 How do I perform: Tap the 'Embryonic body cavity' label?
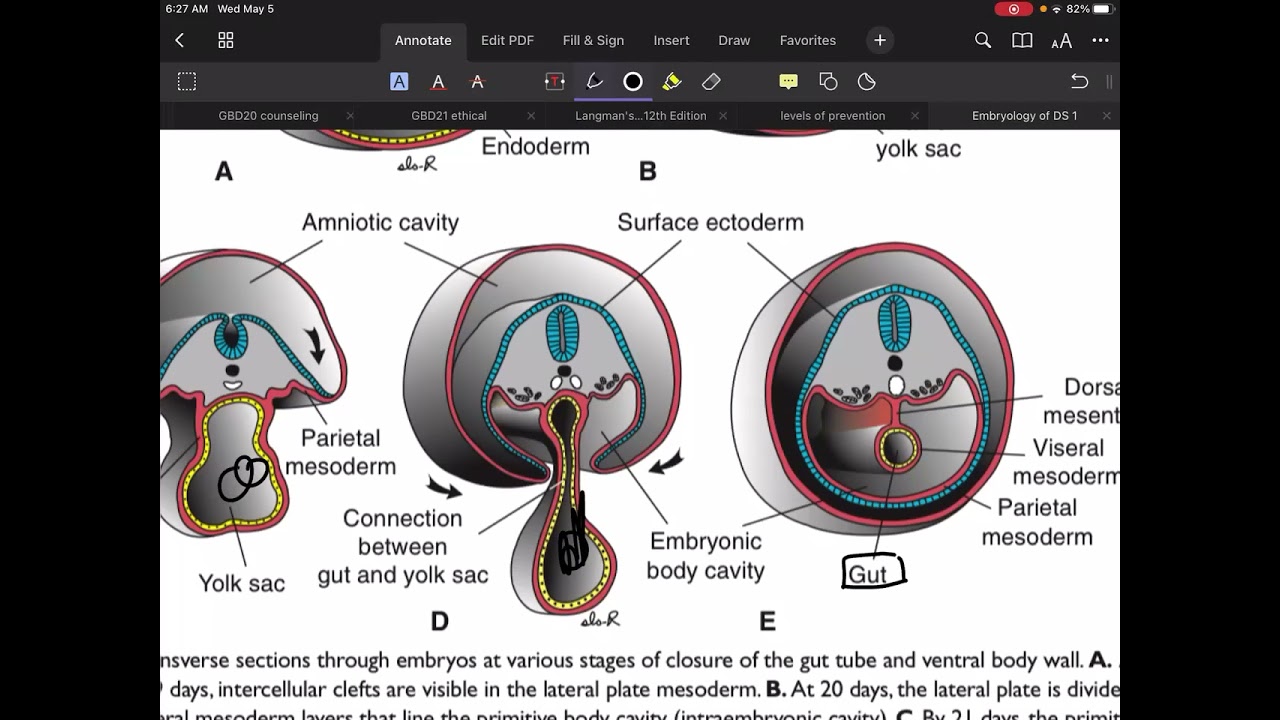click(705, 556)
